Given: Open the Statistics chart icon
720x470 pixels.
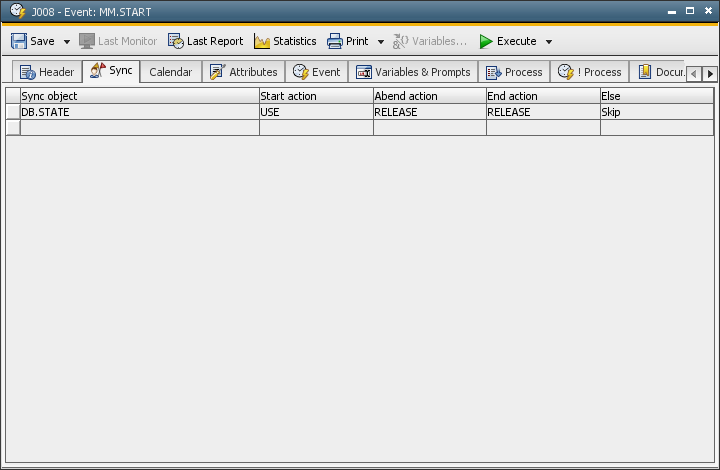Looking at the screenshot, I should (x=263, y=41).
